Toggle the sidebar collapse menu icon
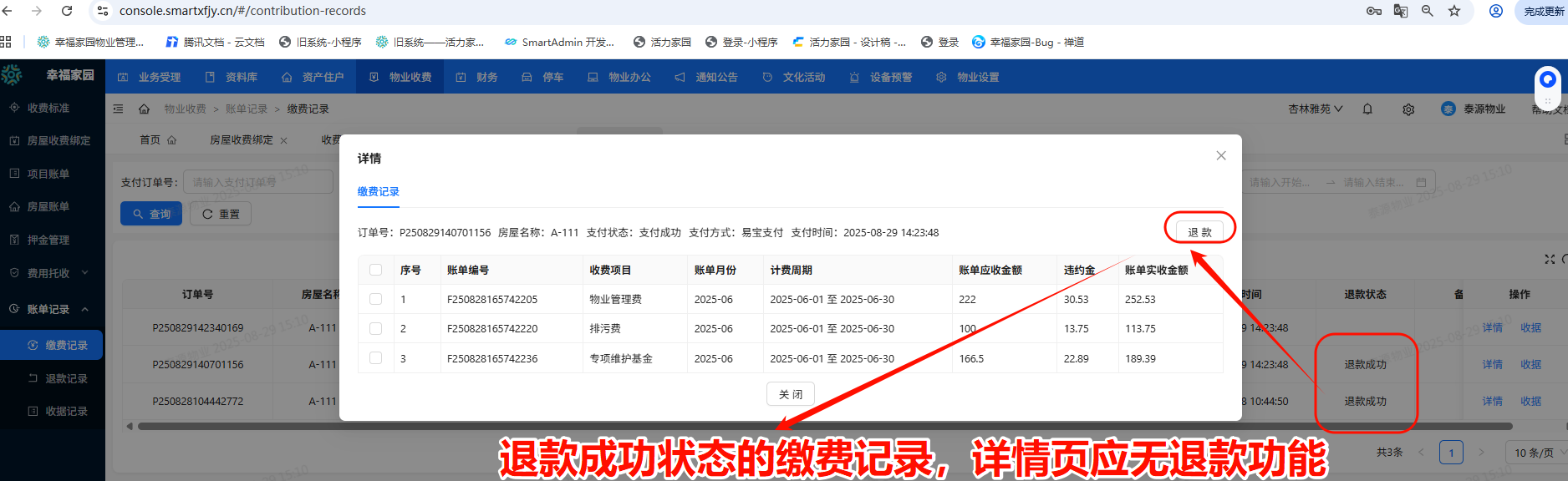 pyautogui.click(x=118, y=109)
